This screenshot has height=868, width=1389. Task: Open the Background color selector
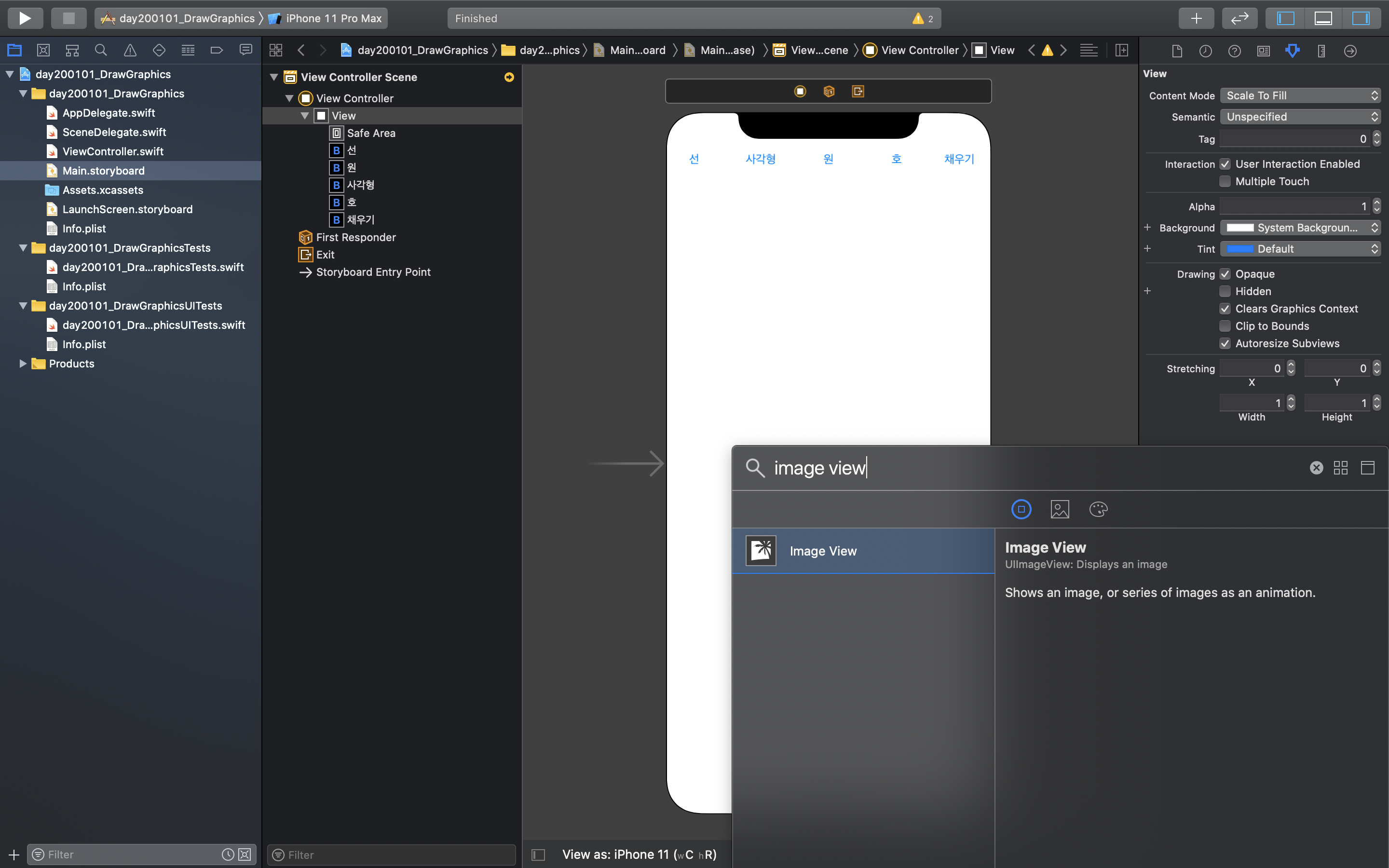tap(1300, 228)
